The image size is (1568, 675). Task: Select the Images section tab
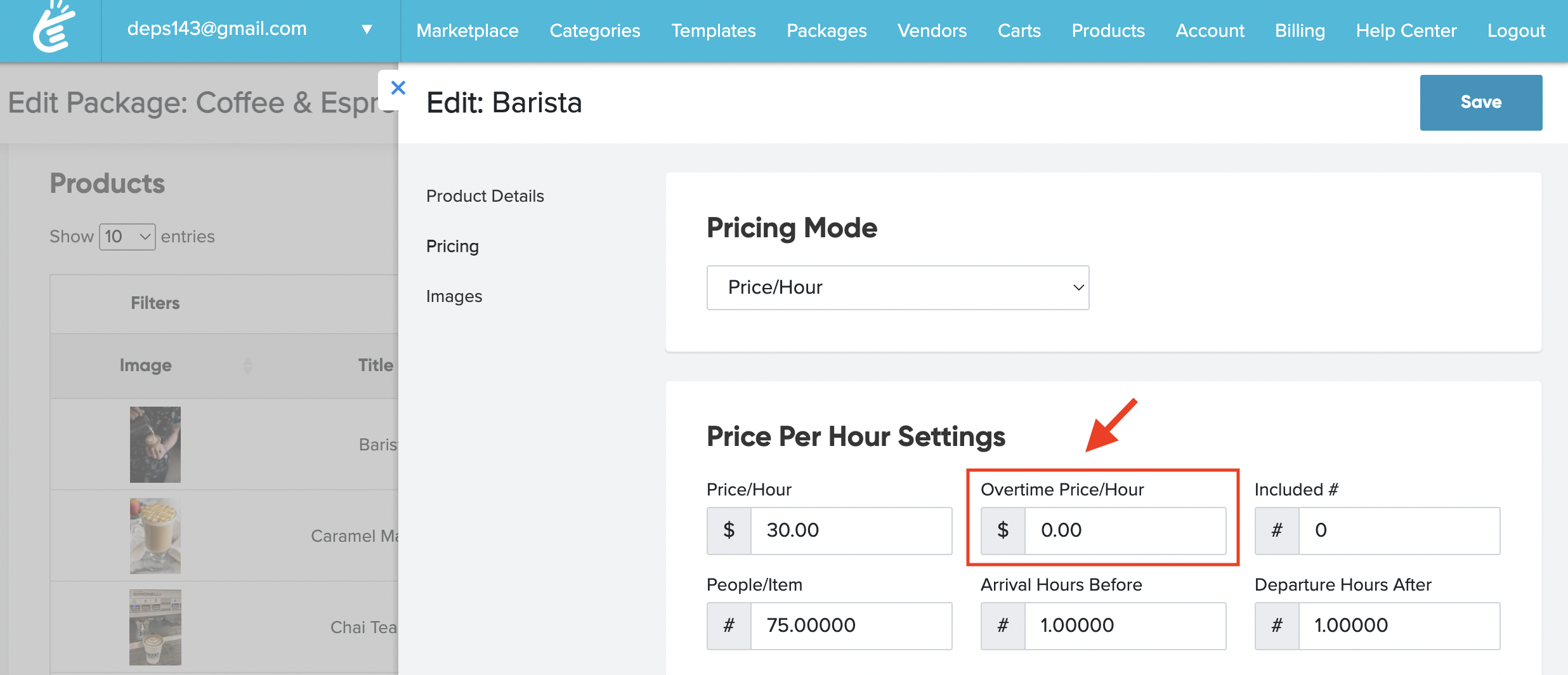[454, 296]
